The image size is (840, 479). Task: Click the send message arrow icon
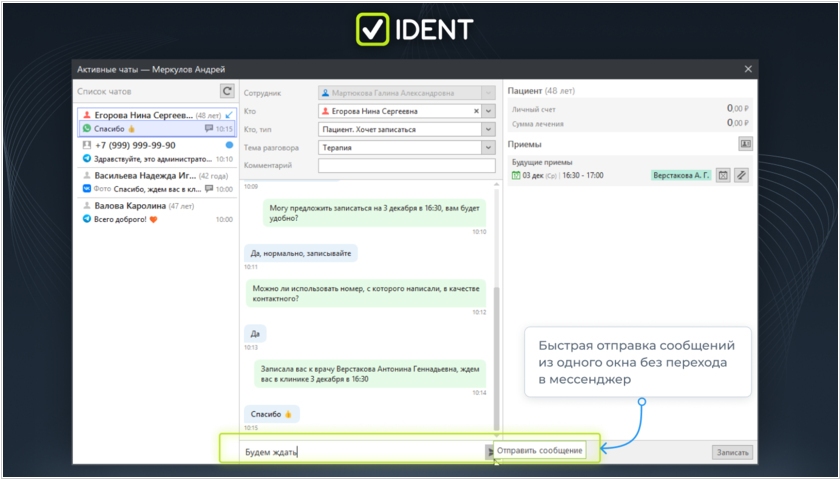click(490, 452)
